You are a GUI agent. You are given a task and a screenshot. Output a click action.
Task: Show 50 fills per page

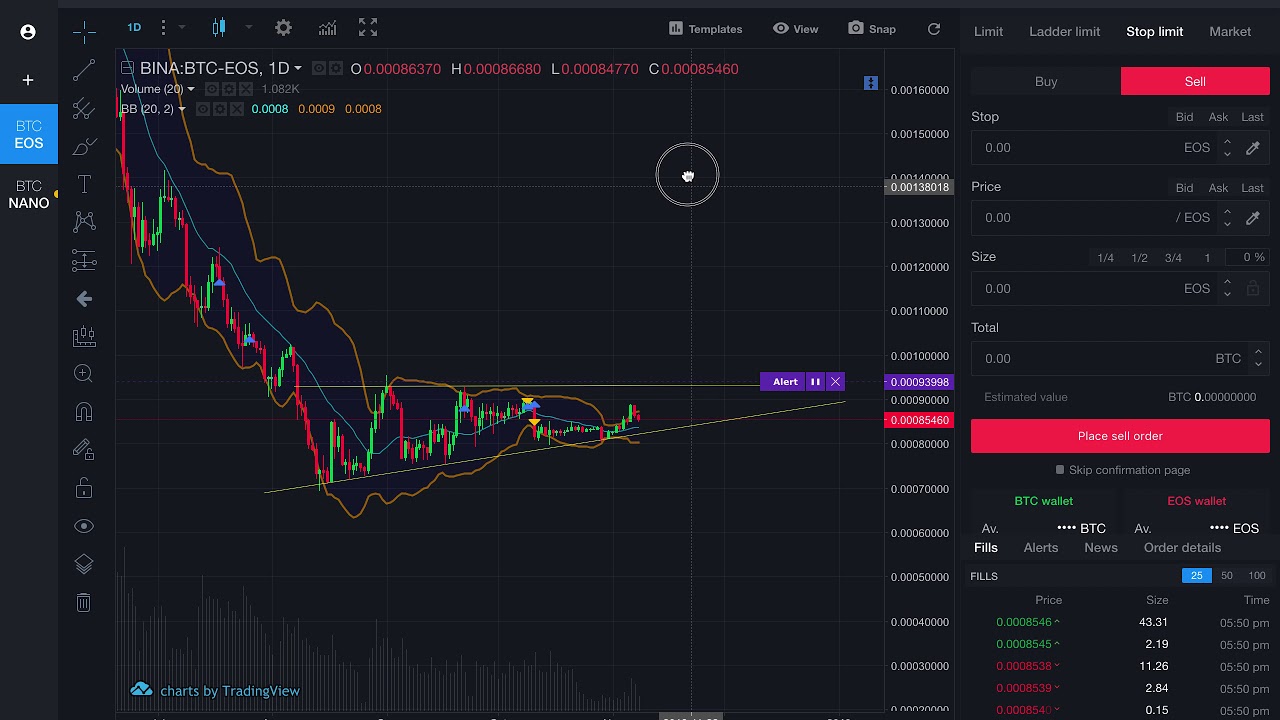[x=1226, y=575]
